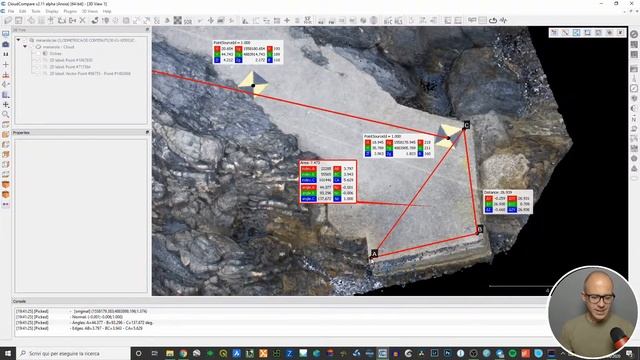Click the highlighted mode icon in picking toolbar

pos(576,32)
